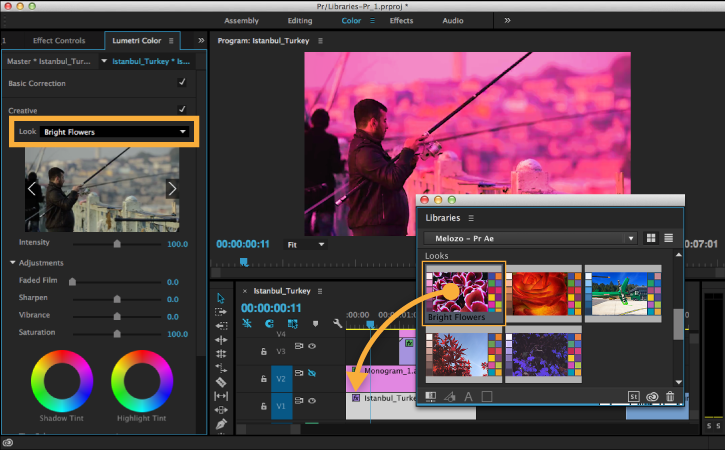Toggle Basic Correction checkbox
This screenshot has height=450, width=725.
[182, 82]
